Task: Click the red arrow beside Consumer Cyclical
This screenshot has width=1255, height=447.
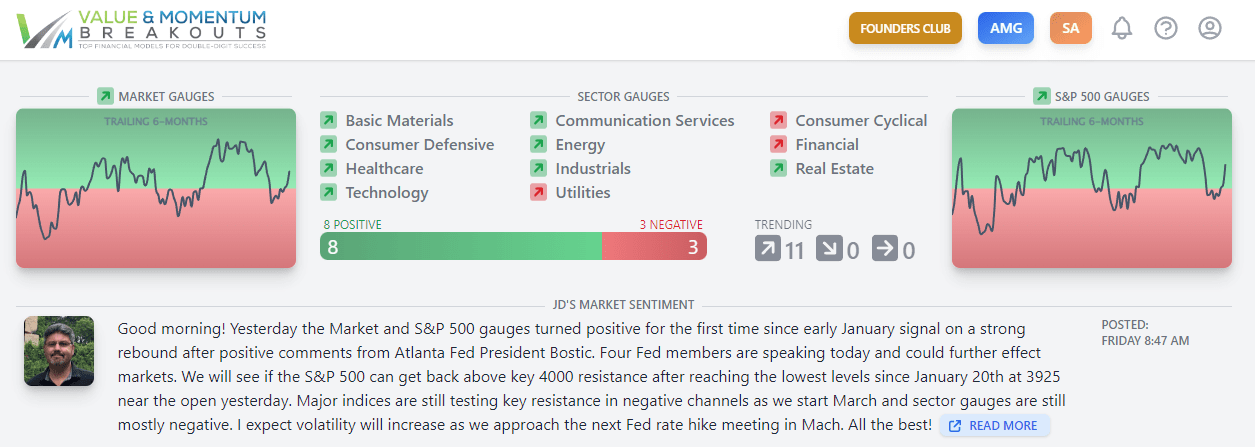Action: point(778,120)
